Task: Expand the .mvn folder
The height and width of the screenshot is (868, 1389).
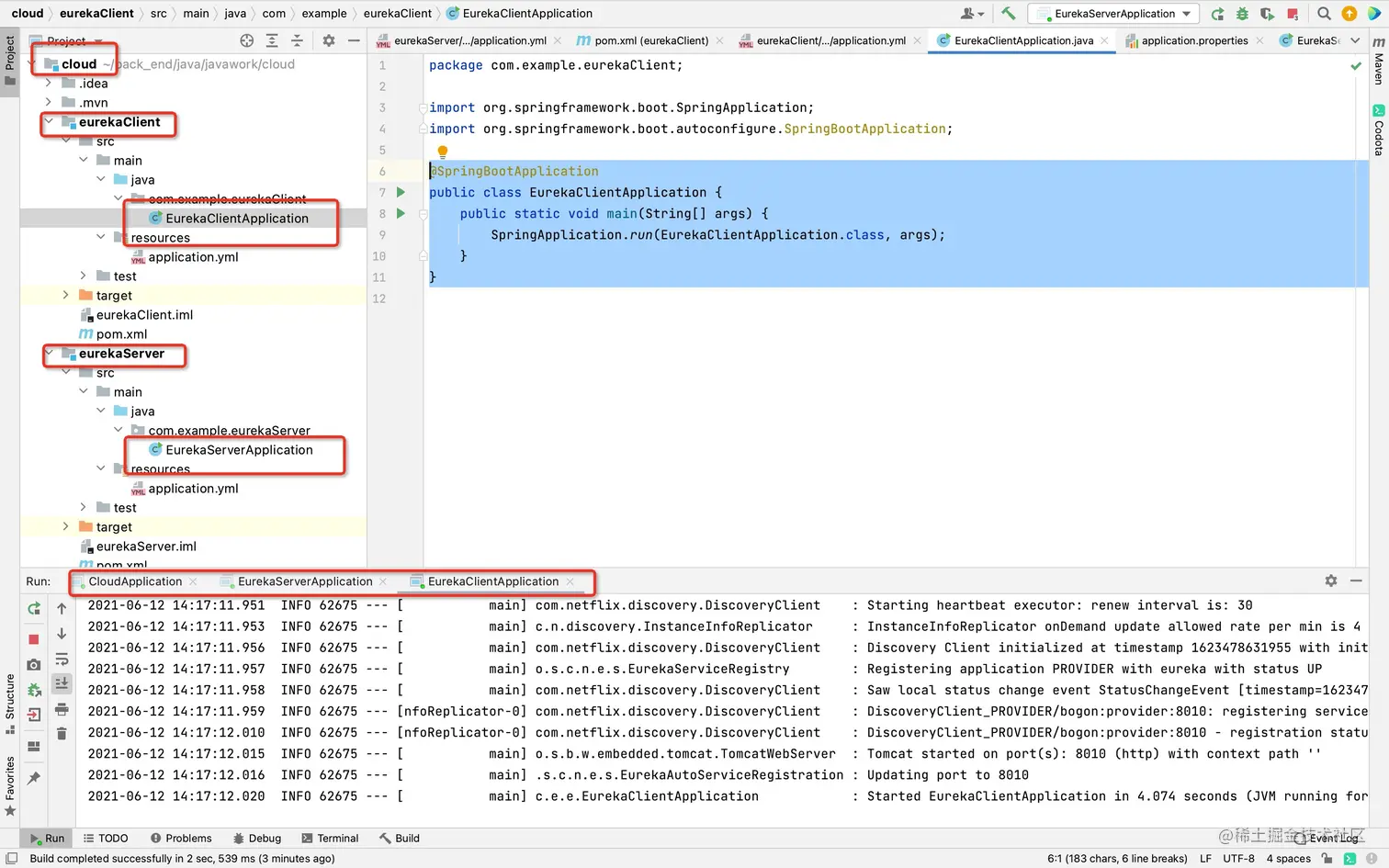Action: point(49,103)
